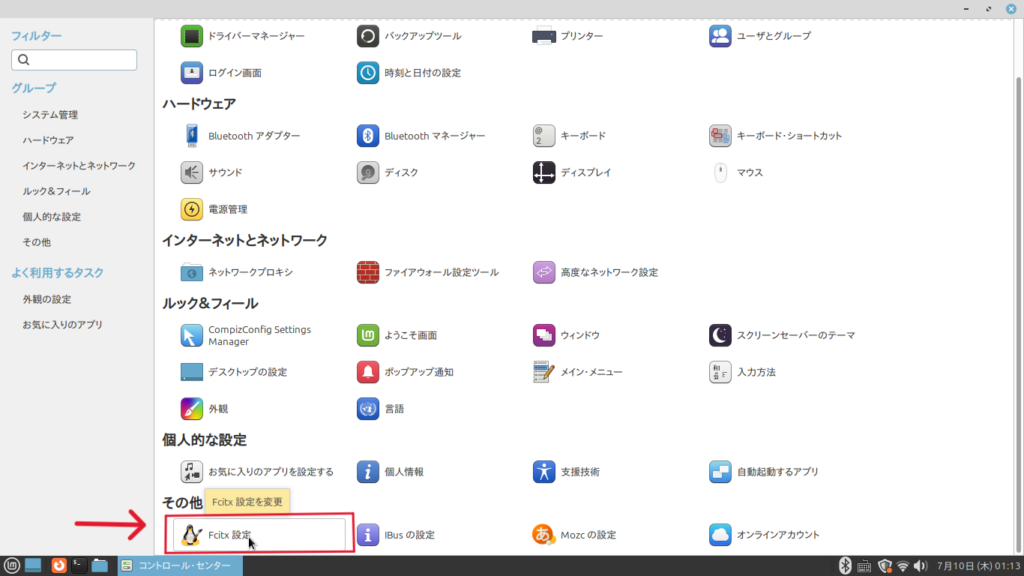1024x576 pixels.
Task: Open 支援技術 accessibility icon
Action: (x=544, y=472)
